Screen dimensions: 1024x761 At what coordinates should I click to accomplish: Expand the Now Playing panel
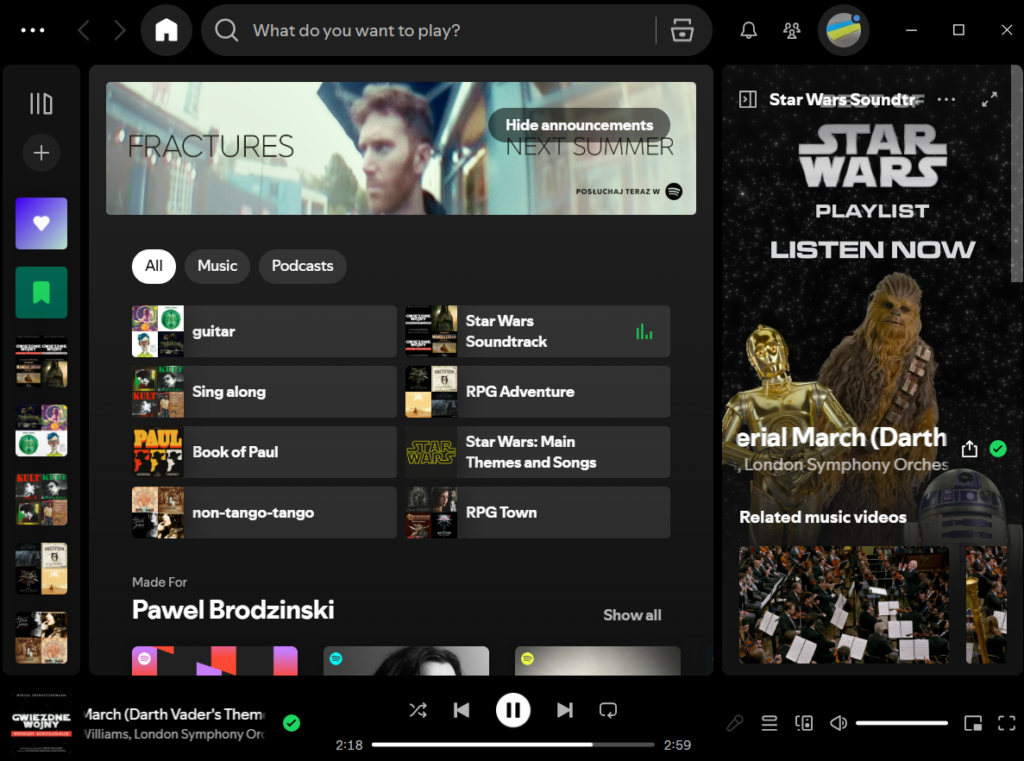click(988, 99)
